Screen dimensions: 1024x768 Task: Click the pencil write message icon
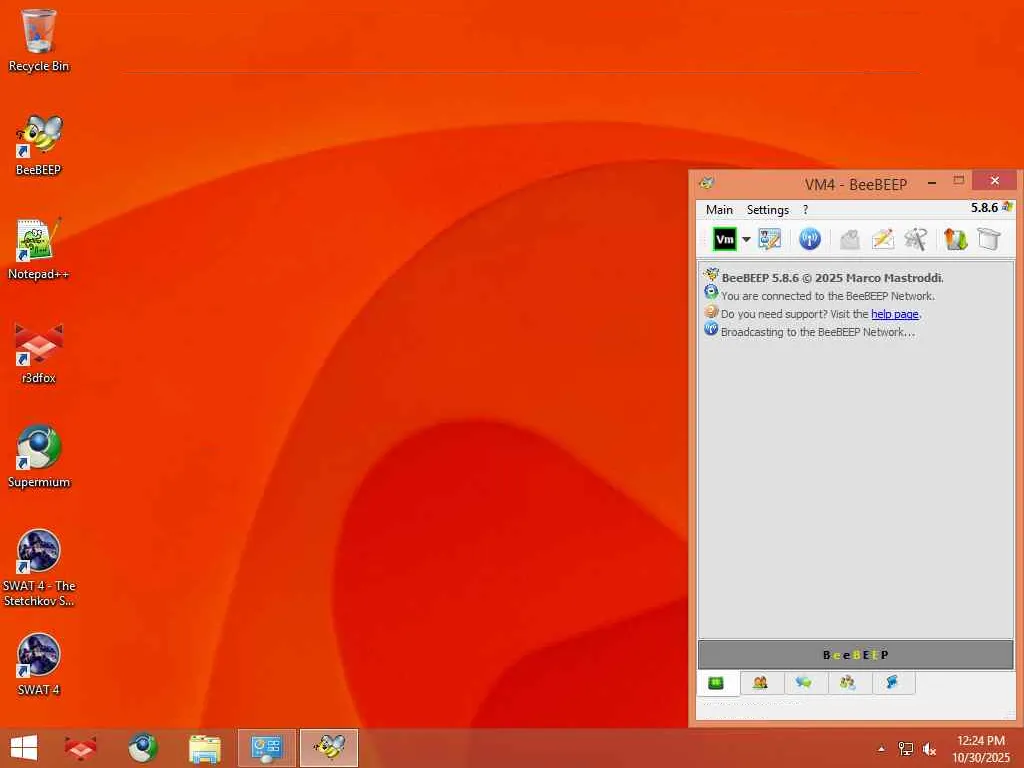883,239
